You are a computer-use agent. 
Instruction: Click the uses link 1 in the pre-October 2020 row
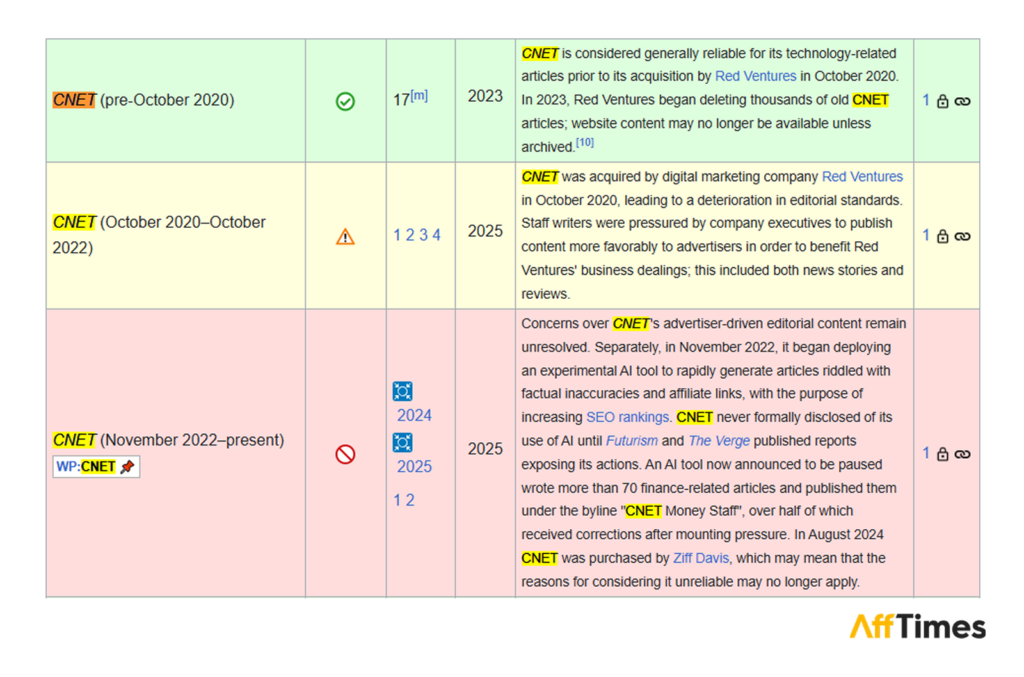925,101
